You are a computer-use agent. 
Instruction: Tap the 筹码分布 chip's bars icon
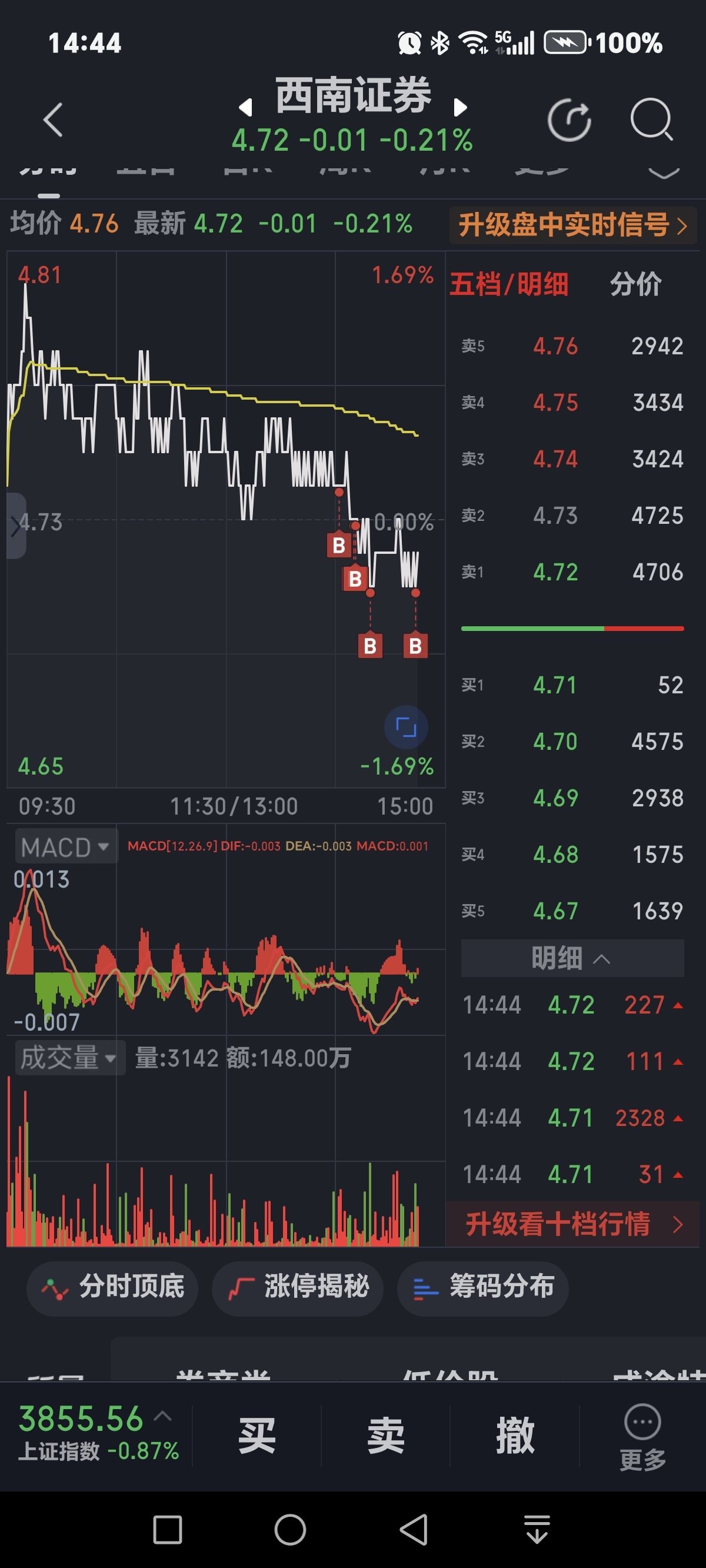(x=425, y=1288)
